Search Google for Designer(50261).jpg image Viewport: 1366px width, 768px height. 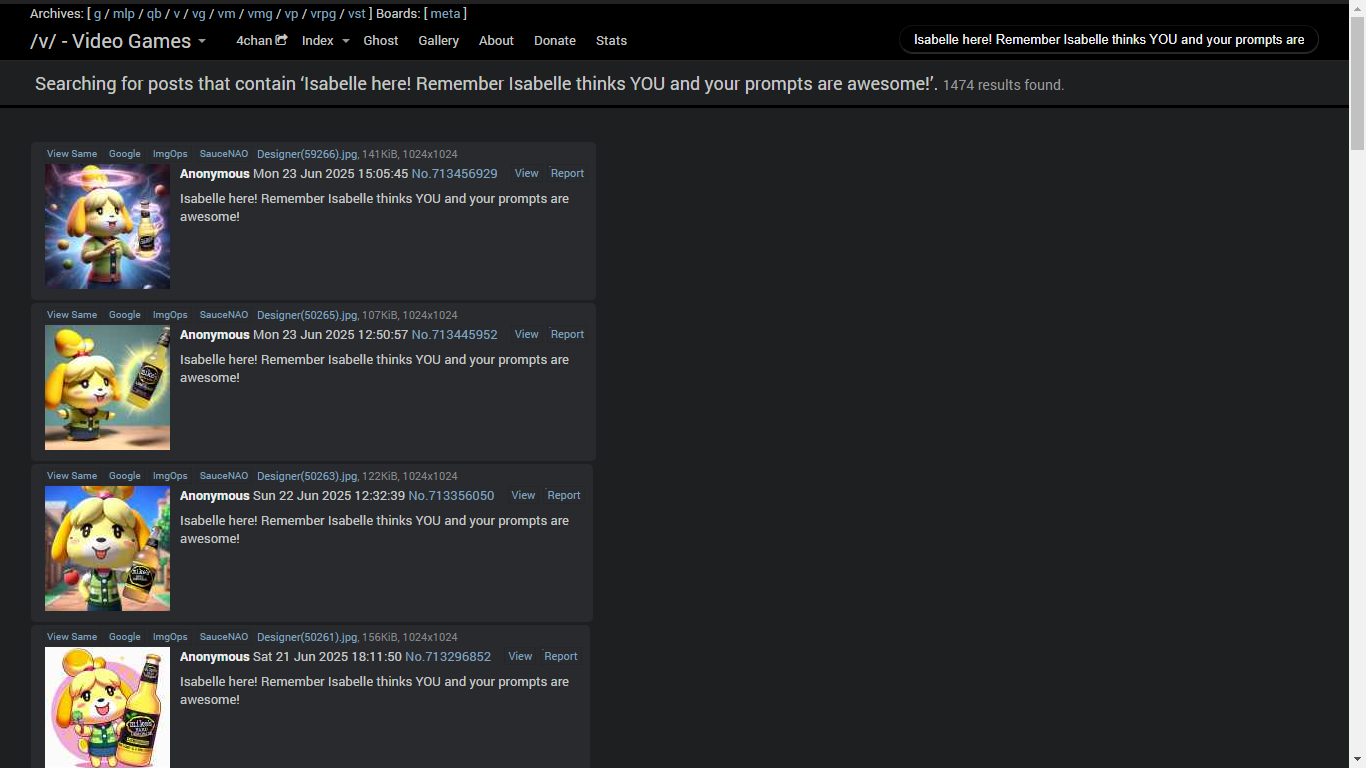pos(125,637)
